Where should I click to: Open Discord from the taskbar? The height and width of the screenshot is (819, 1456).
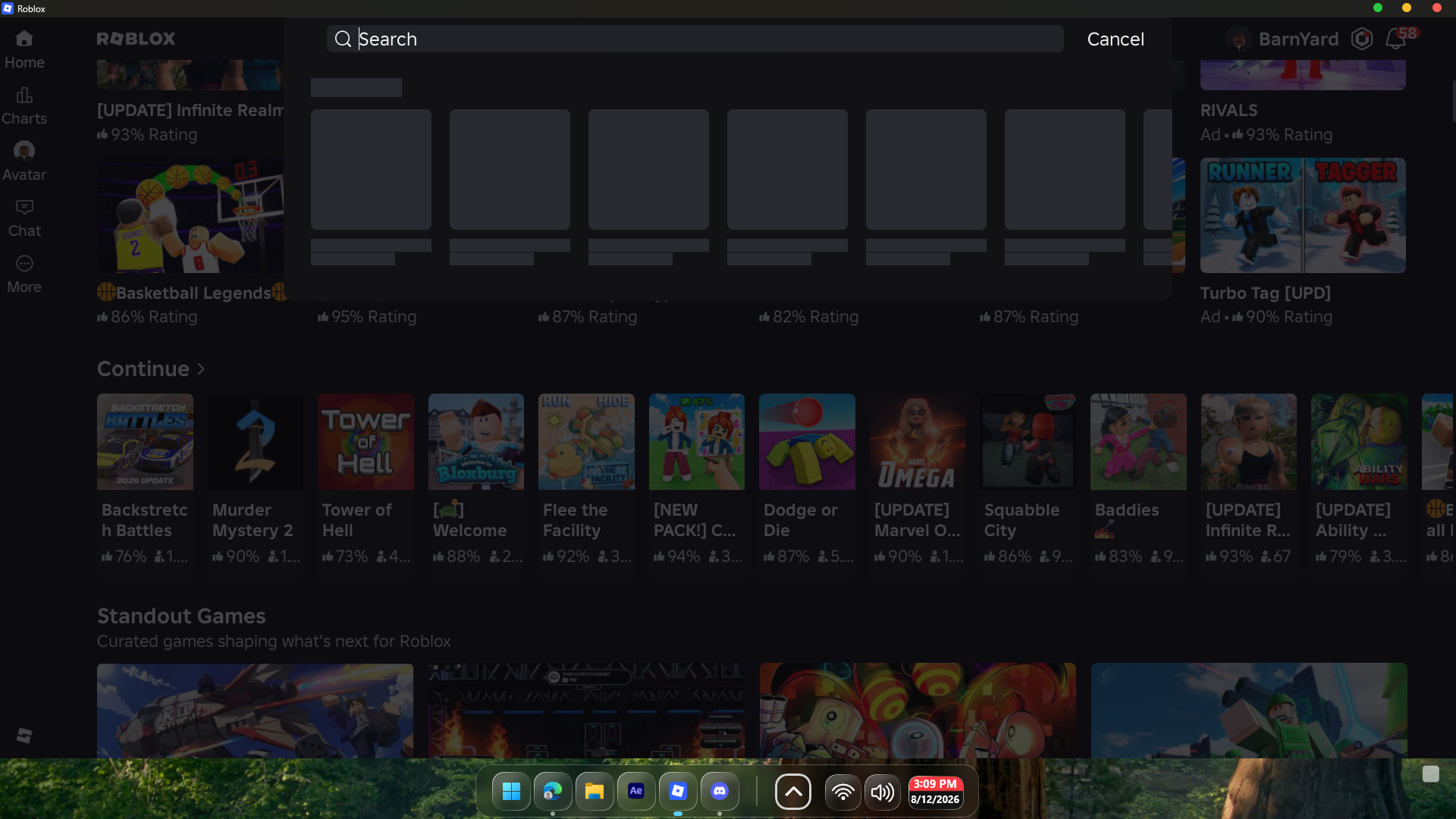[x=720, y=792]
